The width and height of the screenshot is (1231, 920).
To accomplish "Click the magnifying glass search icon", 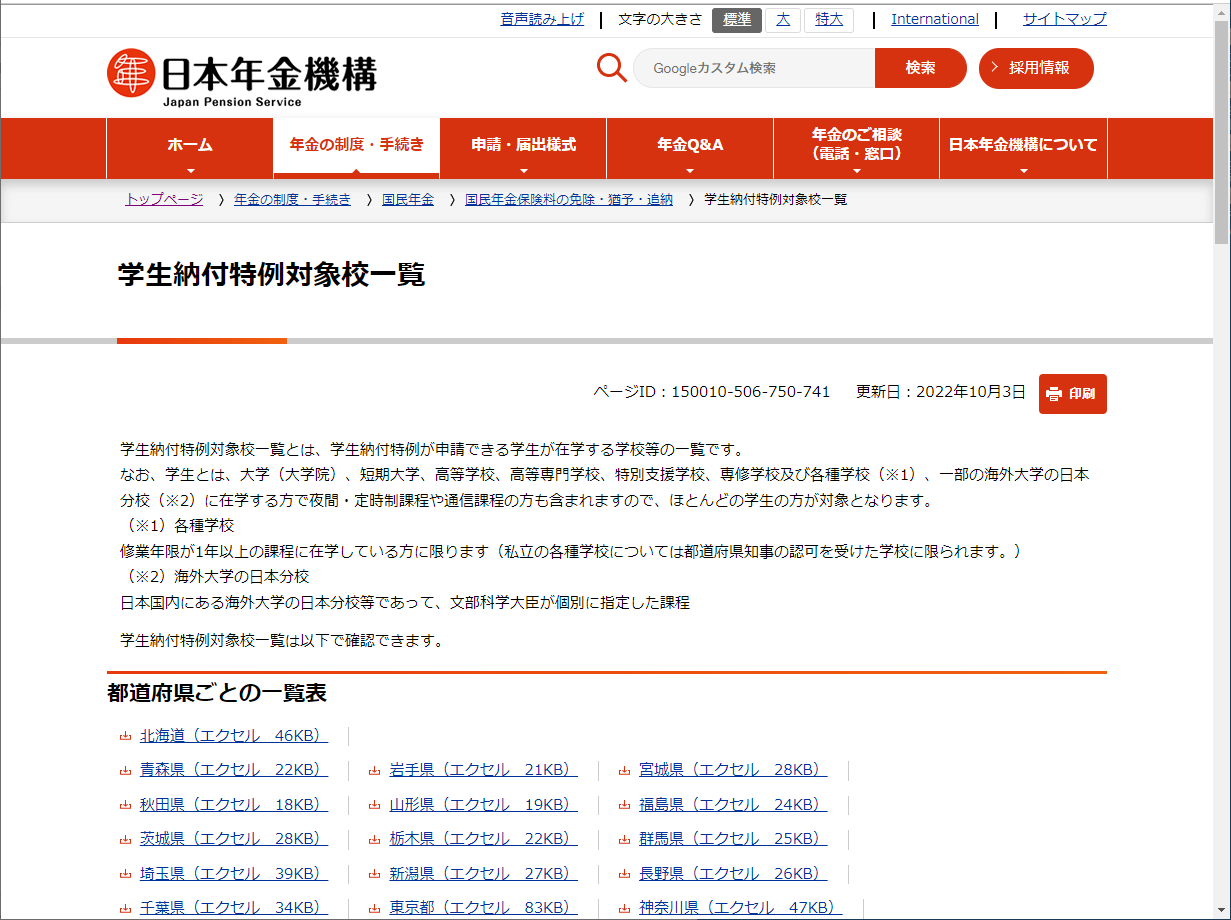I will tap(611, 68).
